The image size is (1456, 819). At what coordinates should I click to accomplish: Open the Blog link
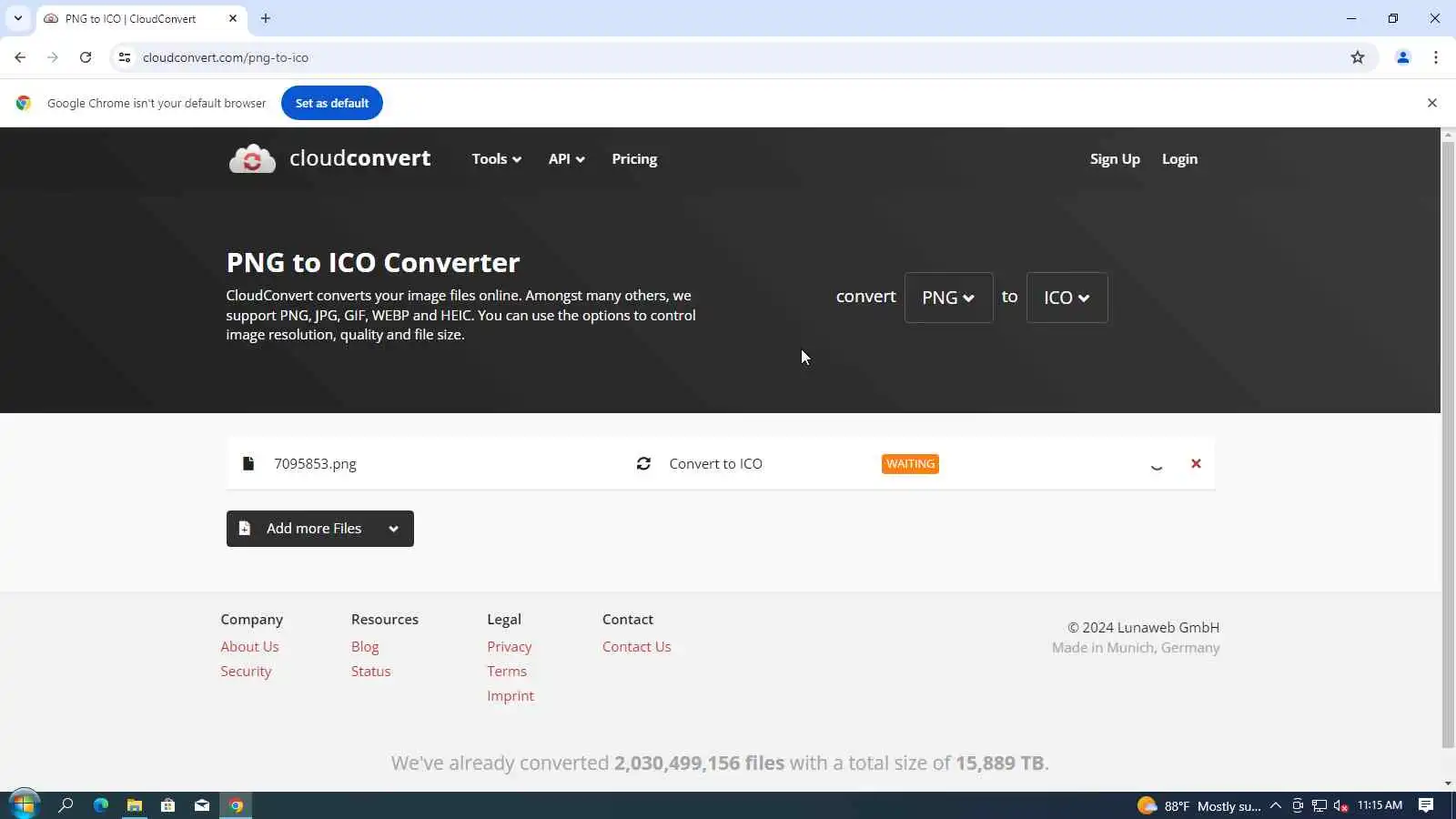coord(365,647)
